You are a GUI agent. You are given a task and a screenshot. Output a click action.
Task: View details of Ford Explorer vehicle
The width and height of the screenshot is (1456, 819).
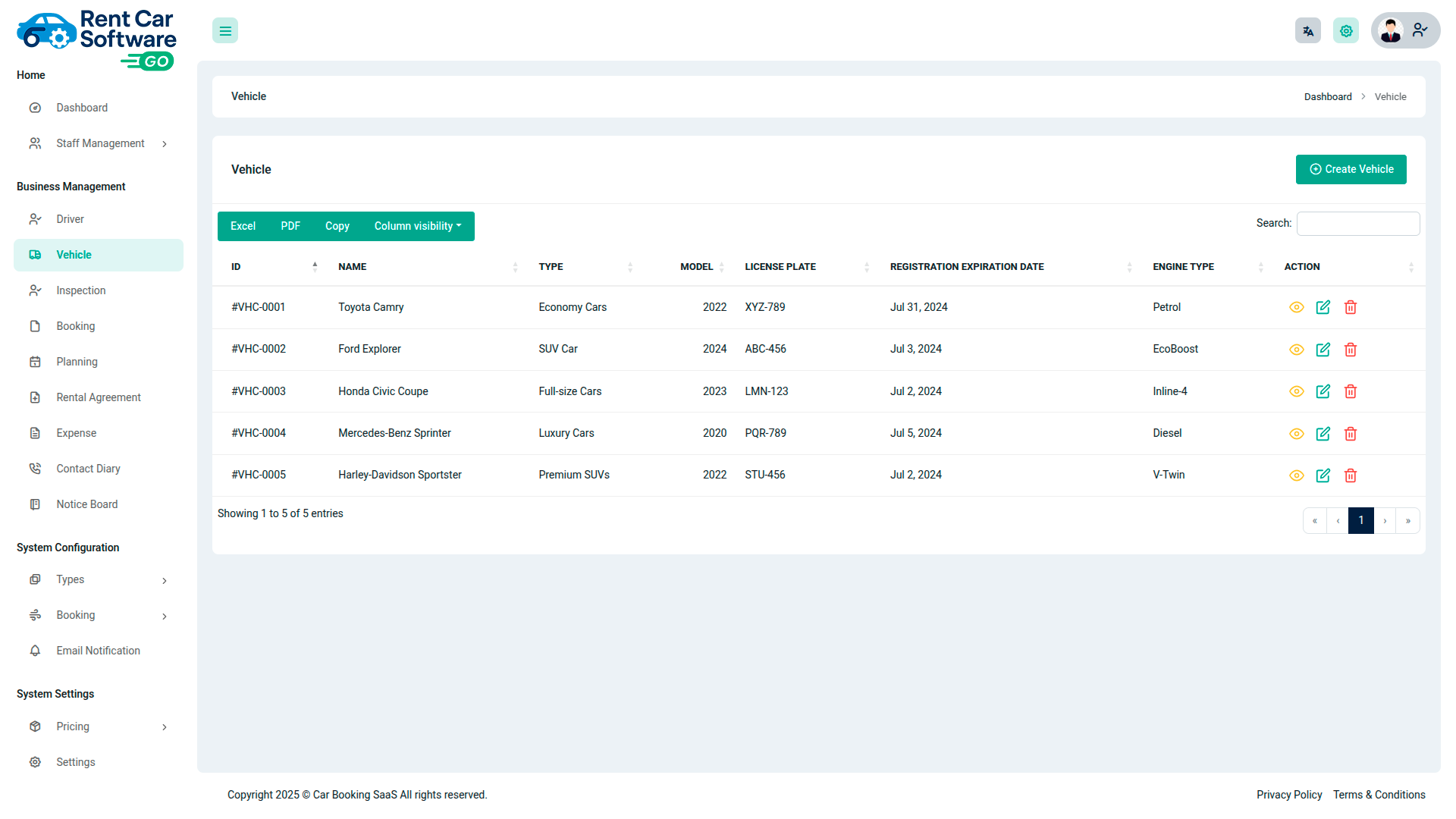point(1297,350)
